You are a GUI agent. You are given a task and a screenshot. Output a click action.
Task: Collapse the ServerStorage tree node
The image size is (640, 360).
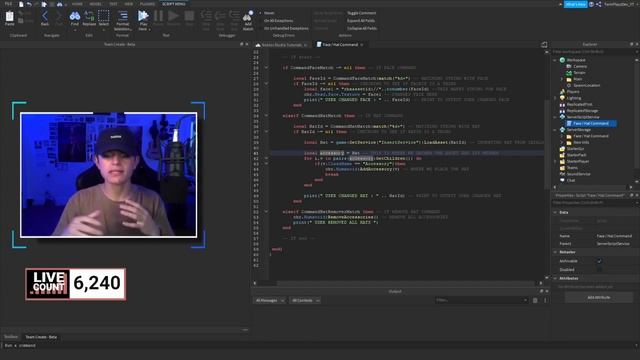[555, 130]
